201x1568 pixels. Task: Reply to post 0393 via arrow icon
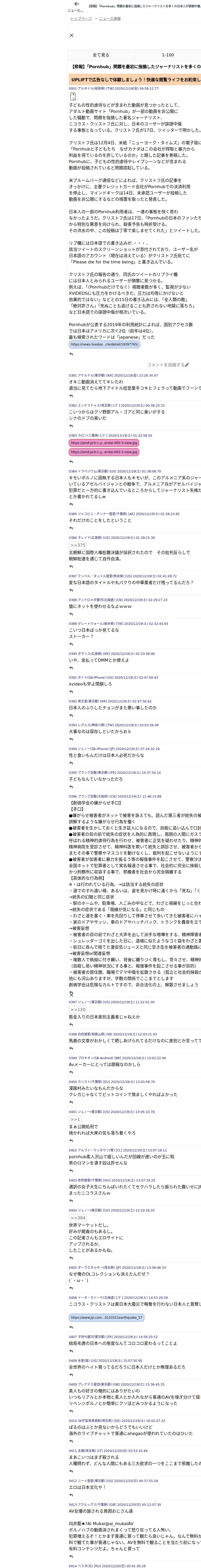coord(71,740)
